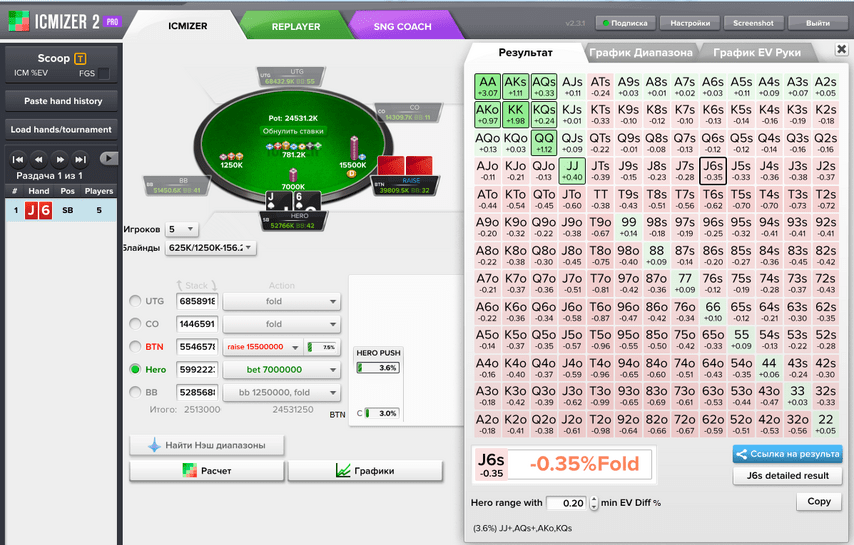854x545 pixels.
Task: Click the Расчет button
Action: pyautogui.click(x=207, y=471)
